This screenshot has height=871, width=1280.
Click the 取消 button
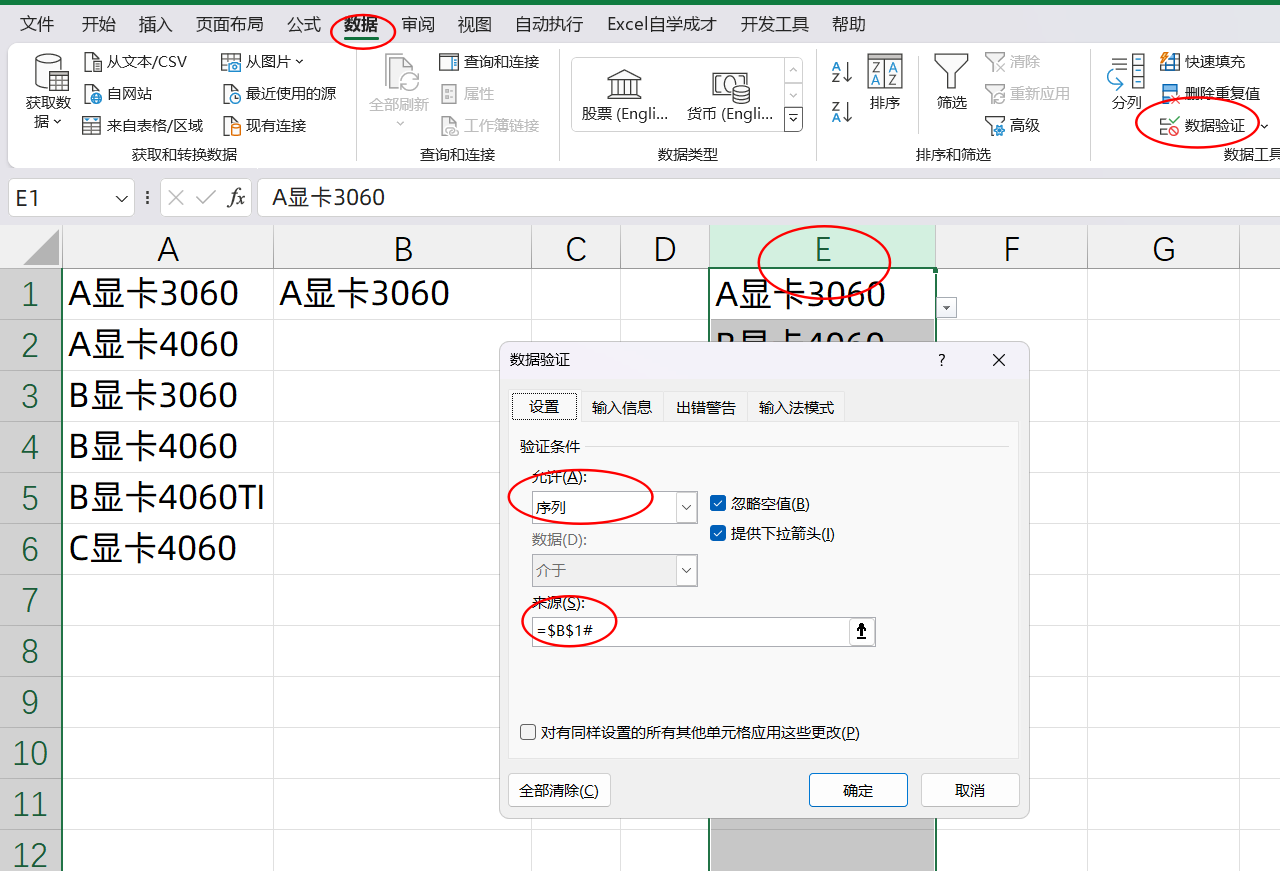tap(970, 790)
